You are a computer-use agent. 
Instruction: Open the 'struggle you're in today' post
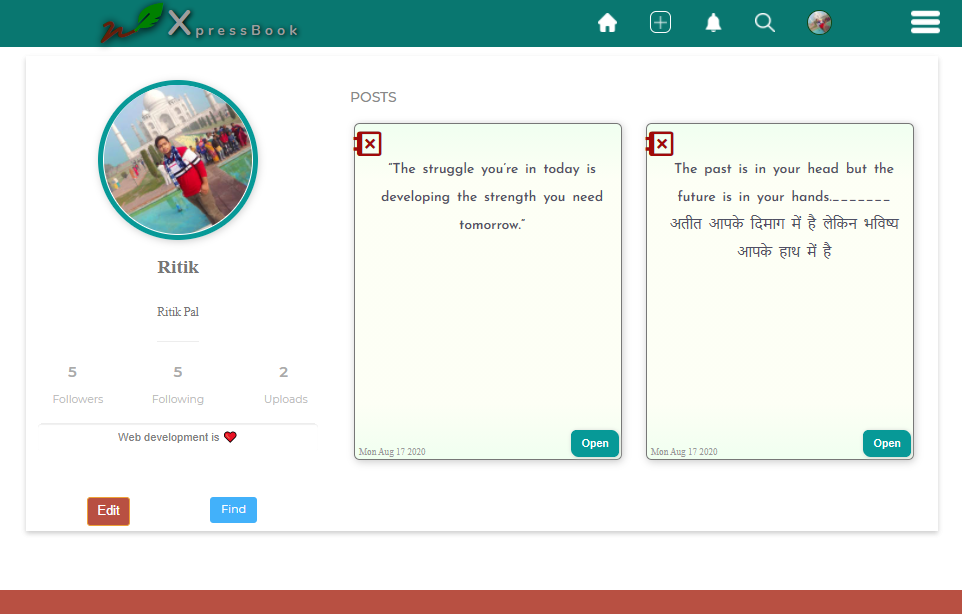click(x=595, y=443)
